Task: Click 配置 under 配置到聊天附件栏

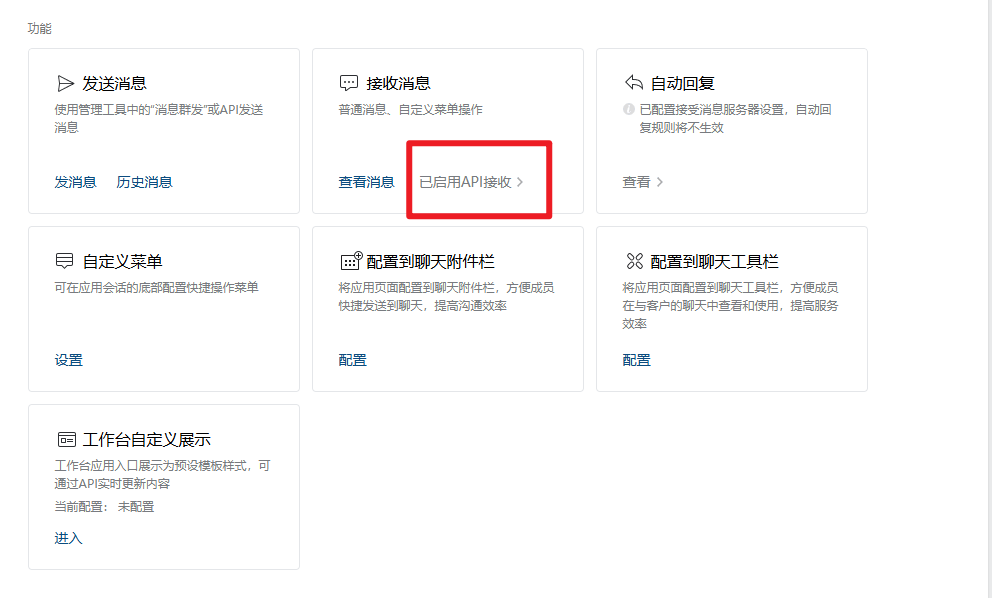Action: [352, 360]
